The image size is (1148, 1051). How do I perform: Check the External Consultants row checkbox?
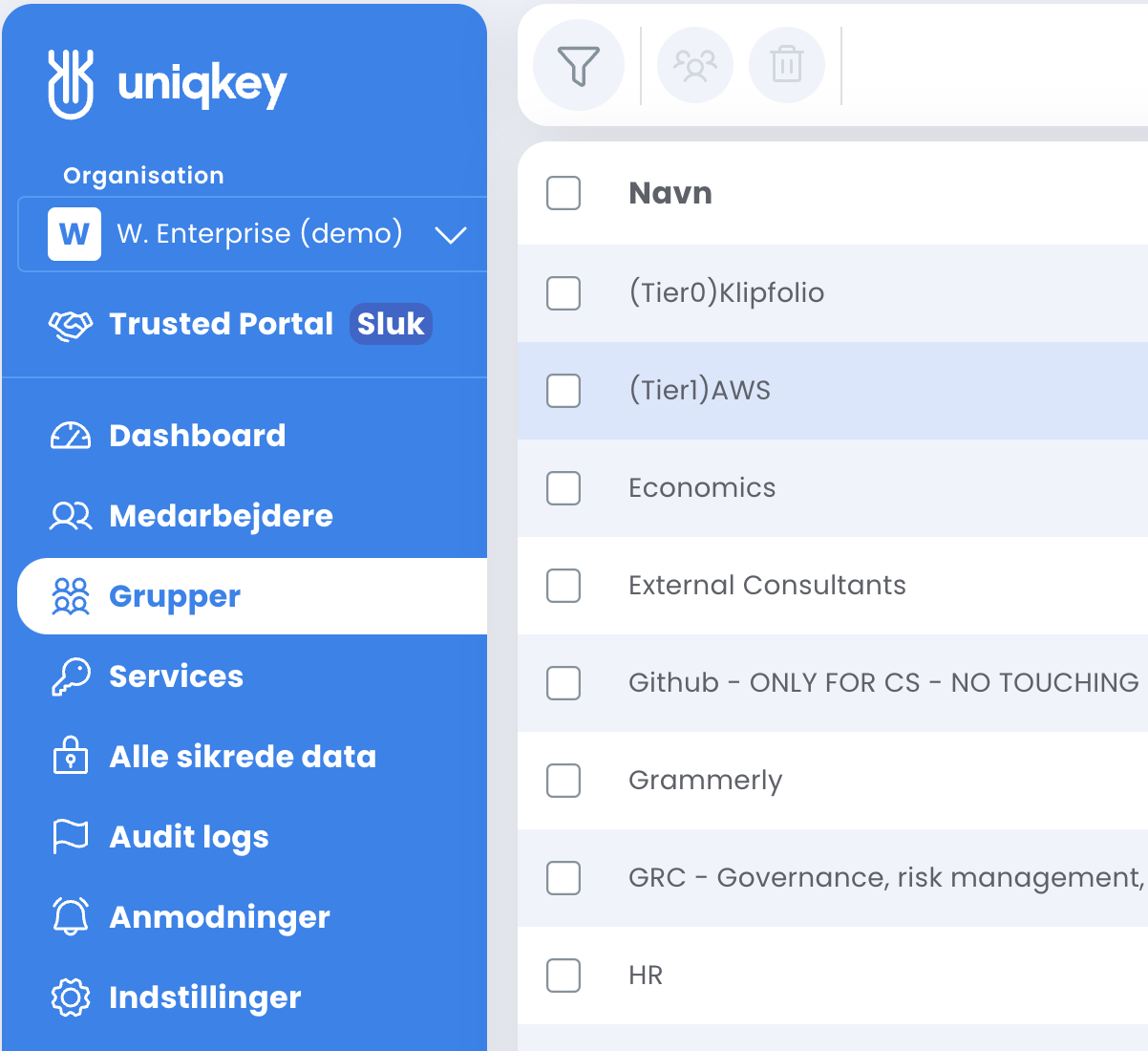click(x=563, y=585)
